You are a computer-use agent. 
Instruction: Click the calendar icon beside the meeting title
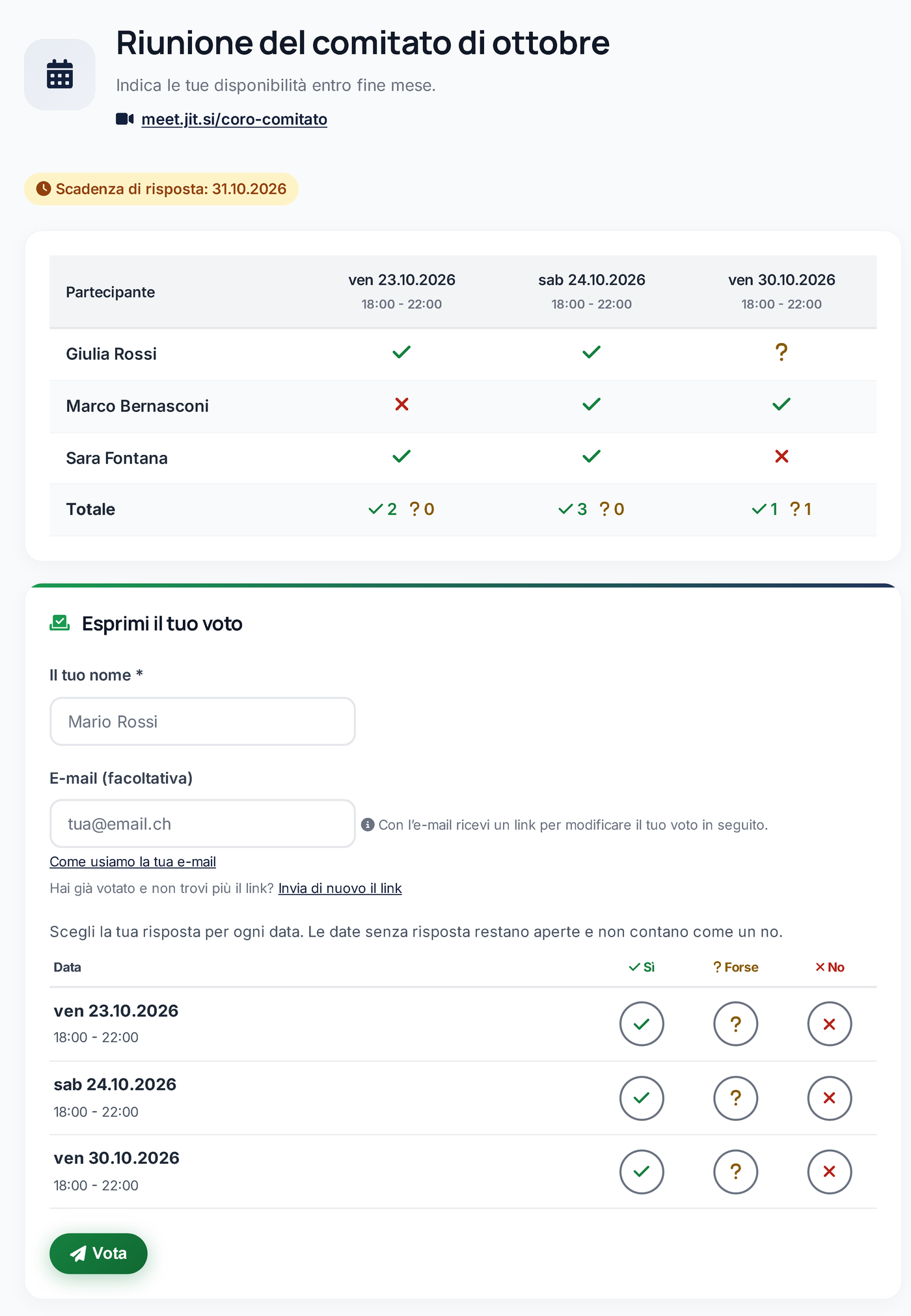(60, 74)
